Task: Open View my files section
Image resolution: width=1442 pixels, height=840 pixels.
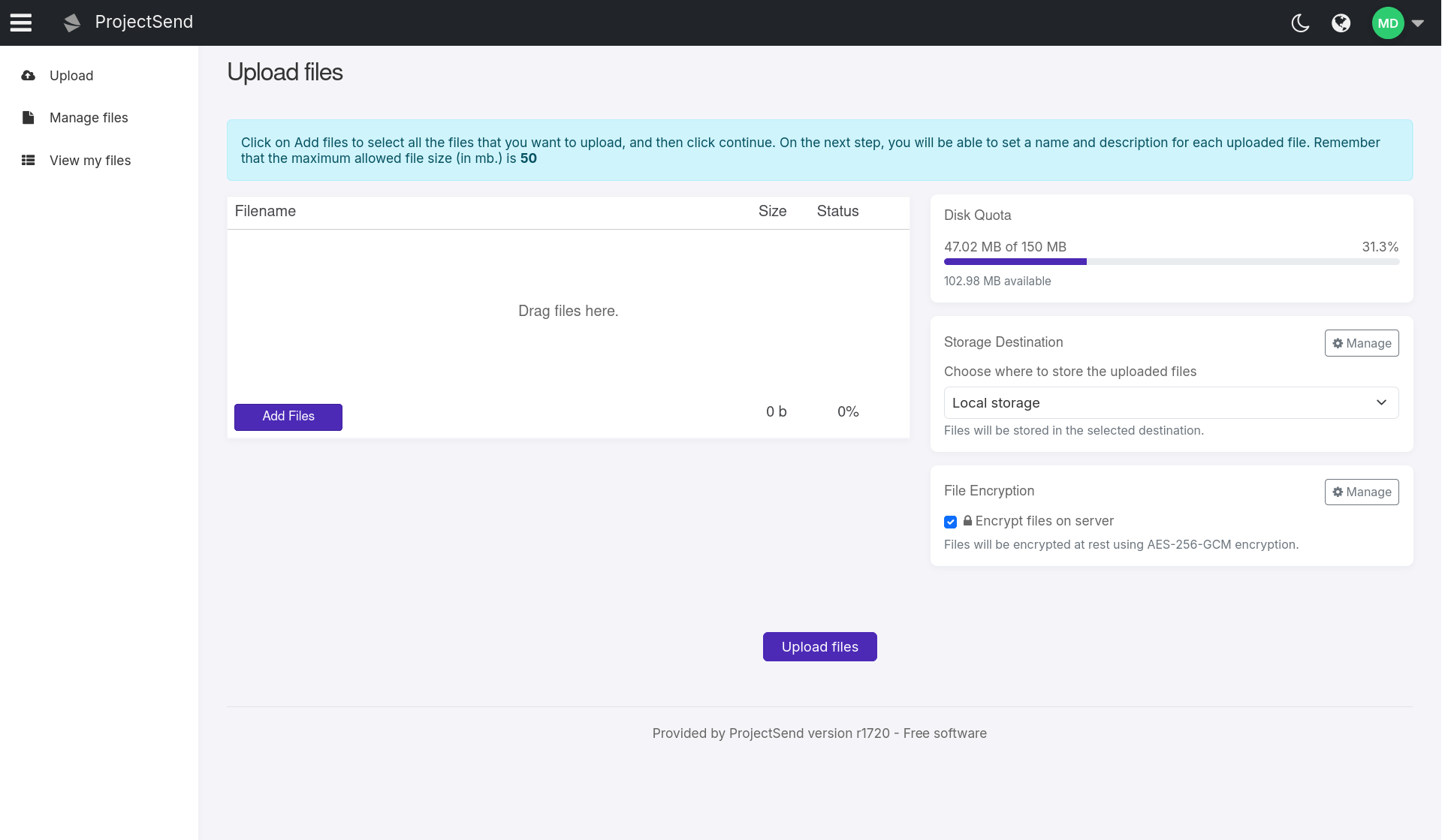Action: pos(89,160)
